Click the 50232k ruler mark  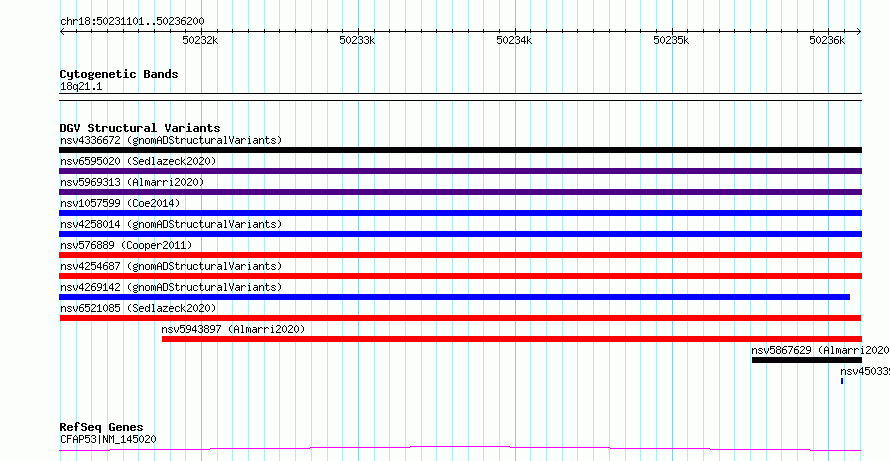[x=200, y=40]
